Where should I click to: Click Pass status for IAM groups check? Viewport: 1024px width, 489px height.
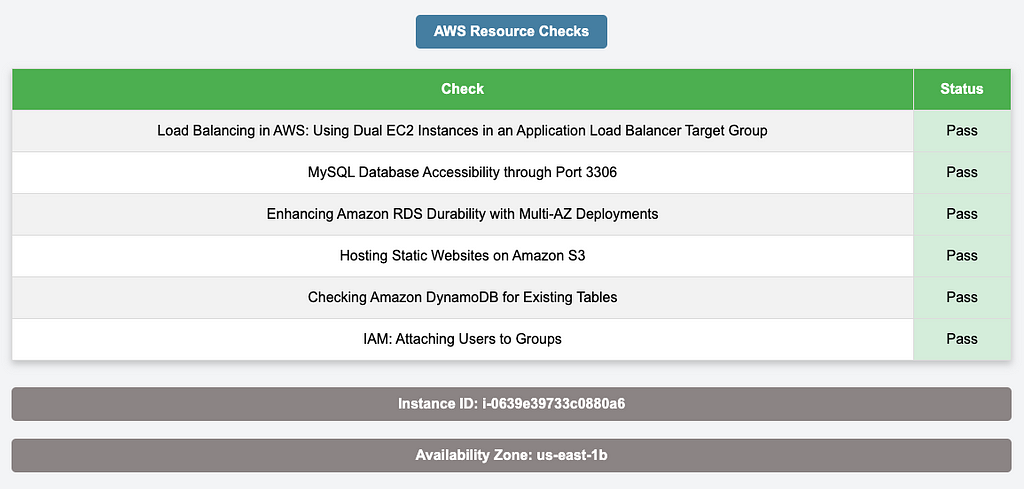(x=962, y=339)
